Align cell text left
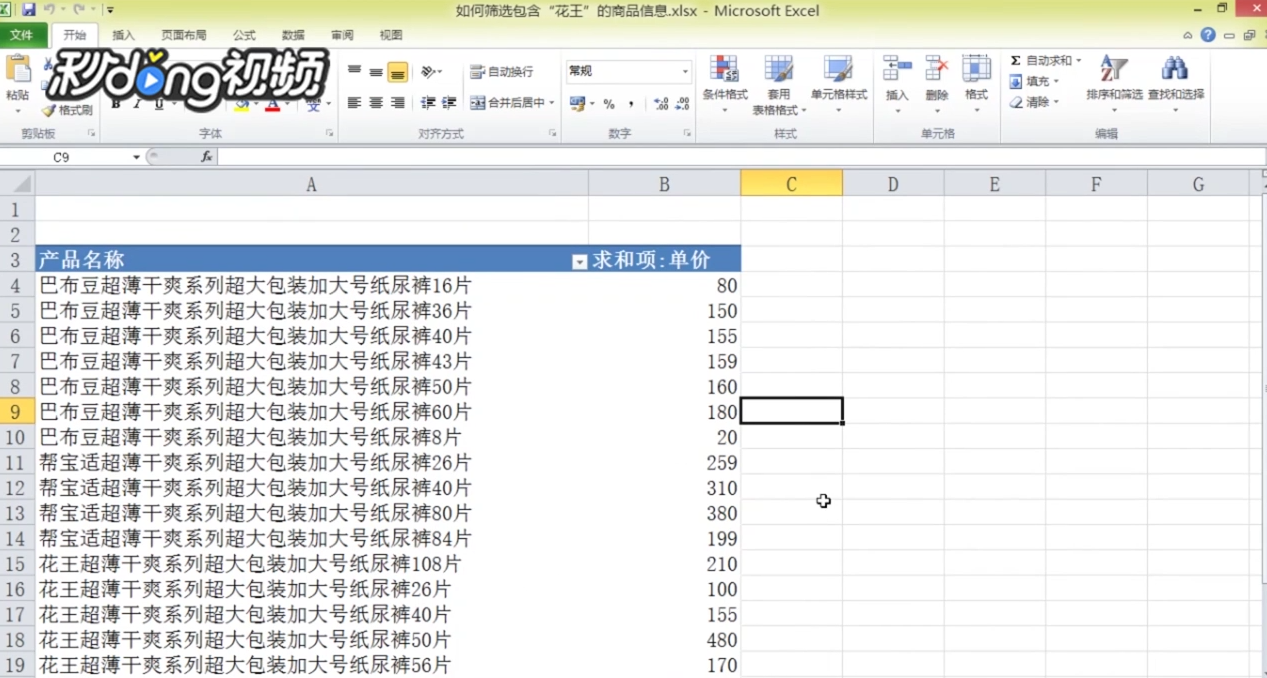This screenshot has height=678, width=1267. tap(354, 103)
